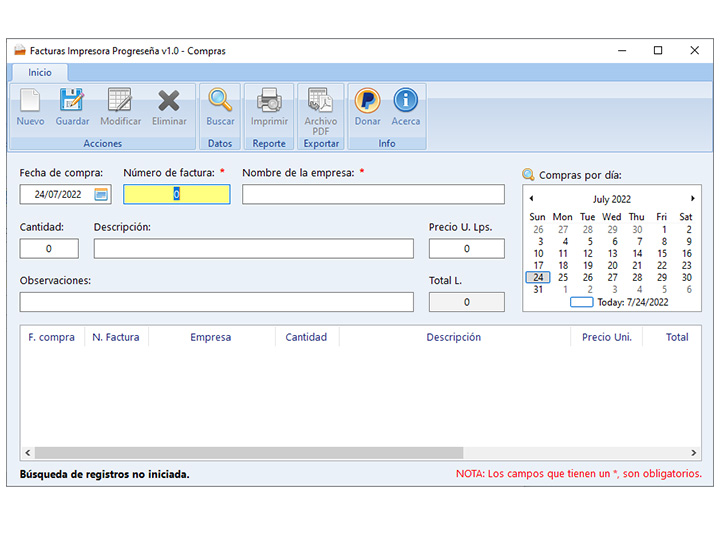Click the Observaciones input field
This screenshot has width=720, height=540.
point(216,302)
